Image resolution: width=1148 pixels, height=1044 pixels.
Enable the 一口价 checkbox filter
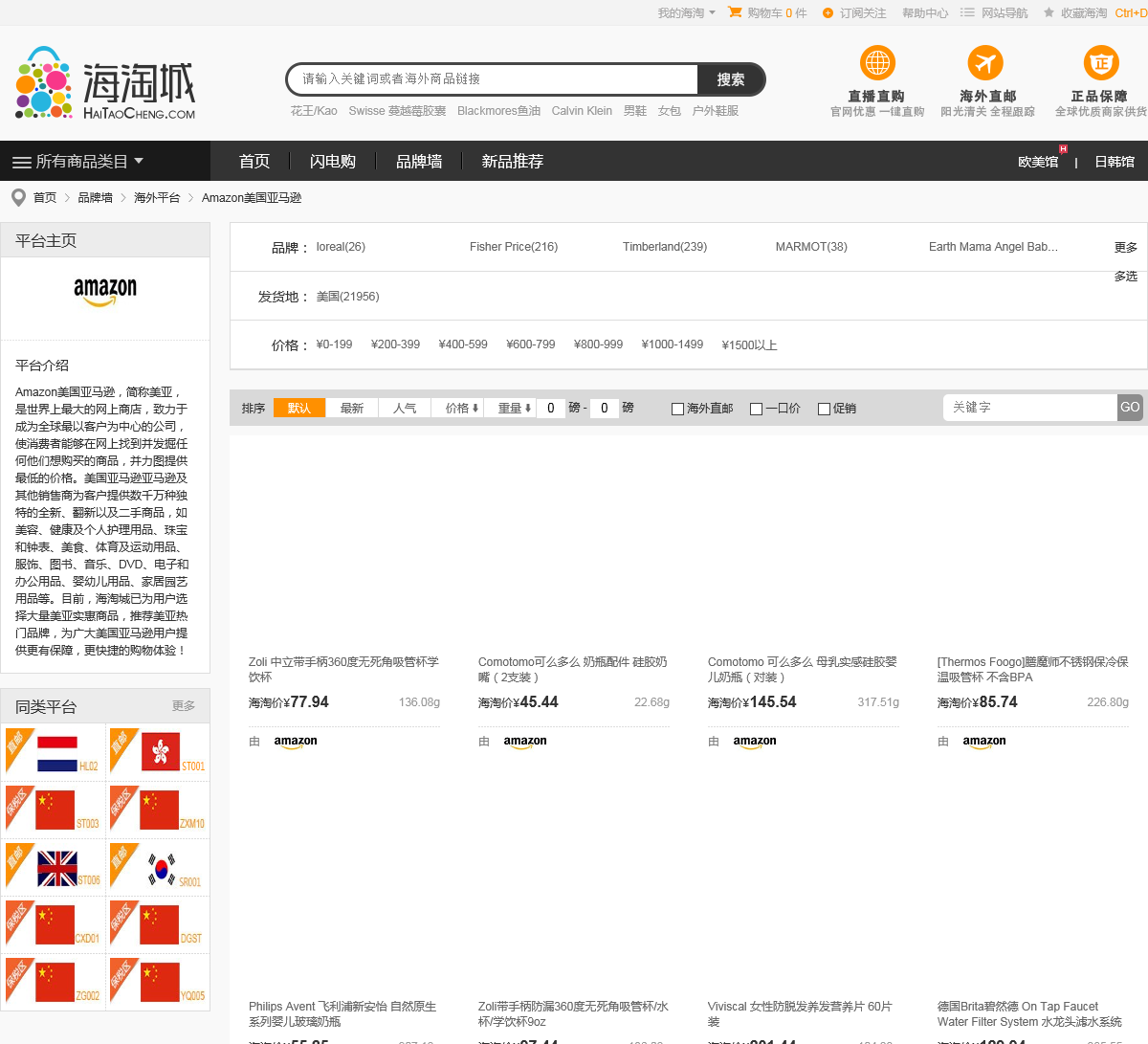pyautogui.click(x=756, y=409)
